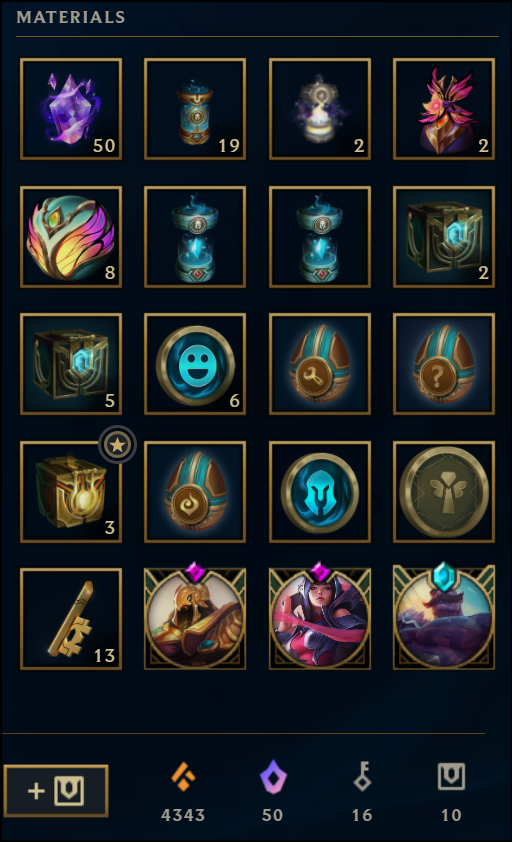Image resolution: width=512 pixels, height=842 pixels.
Task: Open the golden Masterwork Chest with count 3
Action: [71, 492]
